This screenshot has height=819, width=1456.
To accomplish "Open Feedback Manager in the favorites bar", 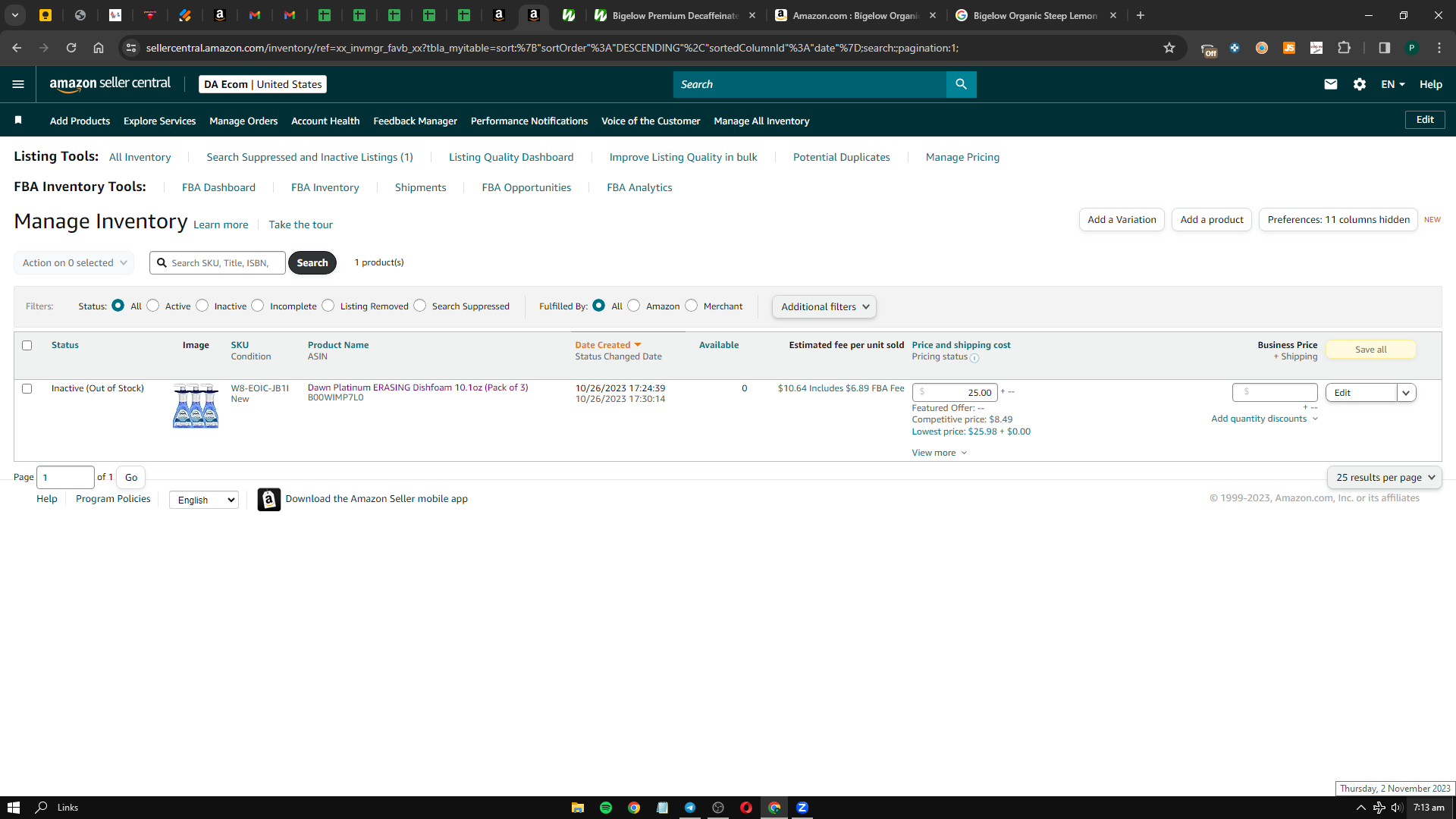I will (415, 121).
